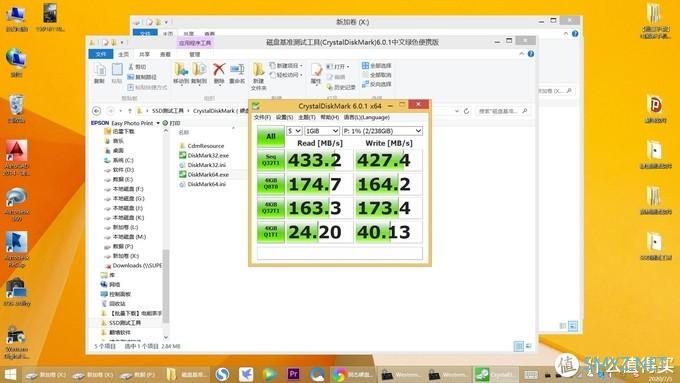Open the 1GiB test size dropdown
The height and width of the screenshot is (383, 680).
point(322,131)
